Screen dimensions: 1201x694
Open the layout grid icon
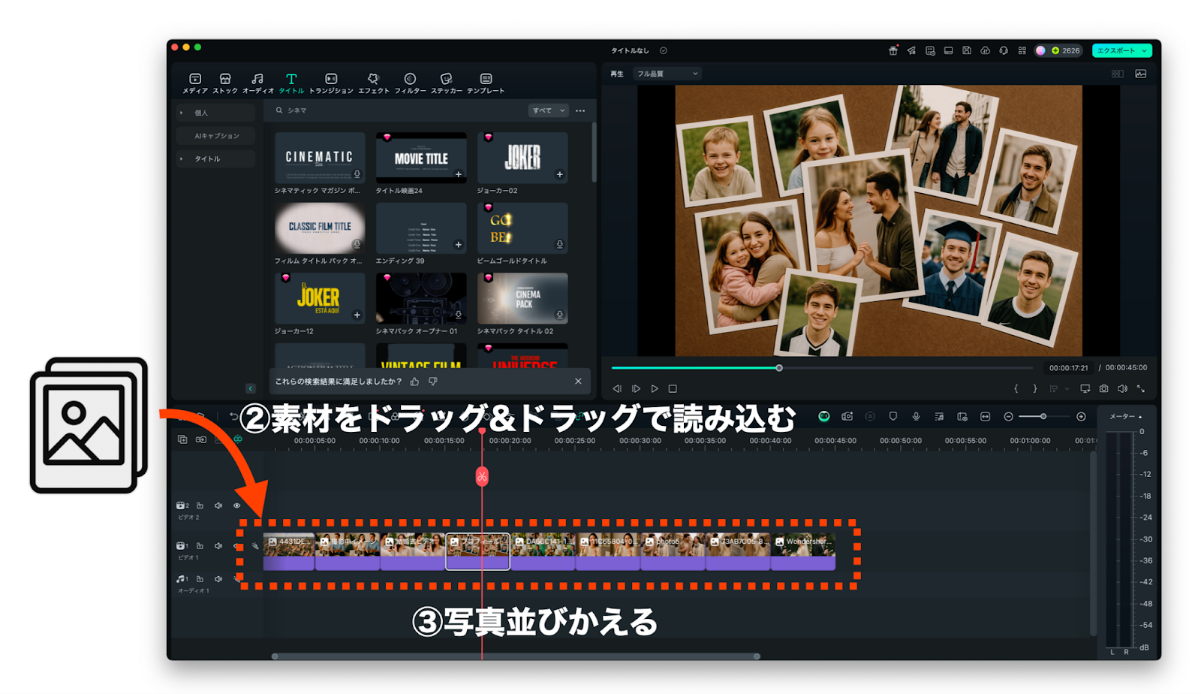pos(1021,50)
